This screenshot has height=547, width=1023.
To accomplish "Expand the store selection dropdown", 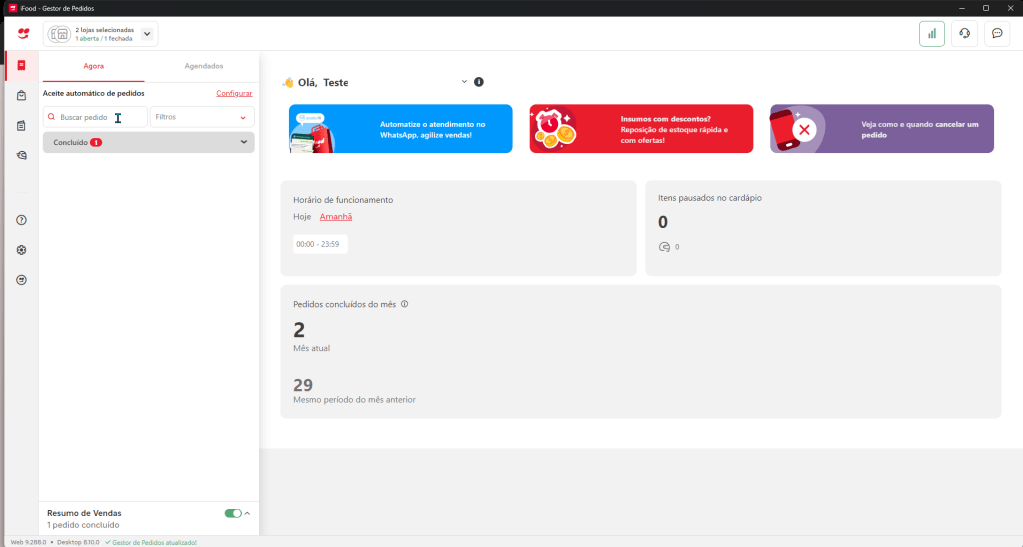I will coord(147,34).
